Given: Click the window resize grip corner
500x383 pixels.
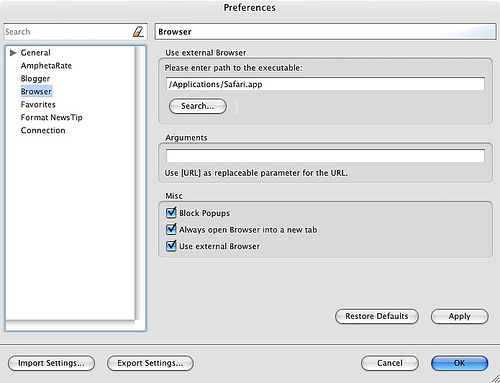Looking at the screenshot, I should pos(495,378).
